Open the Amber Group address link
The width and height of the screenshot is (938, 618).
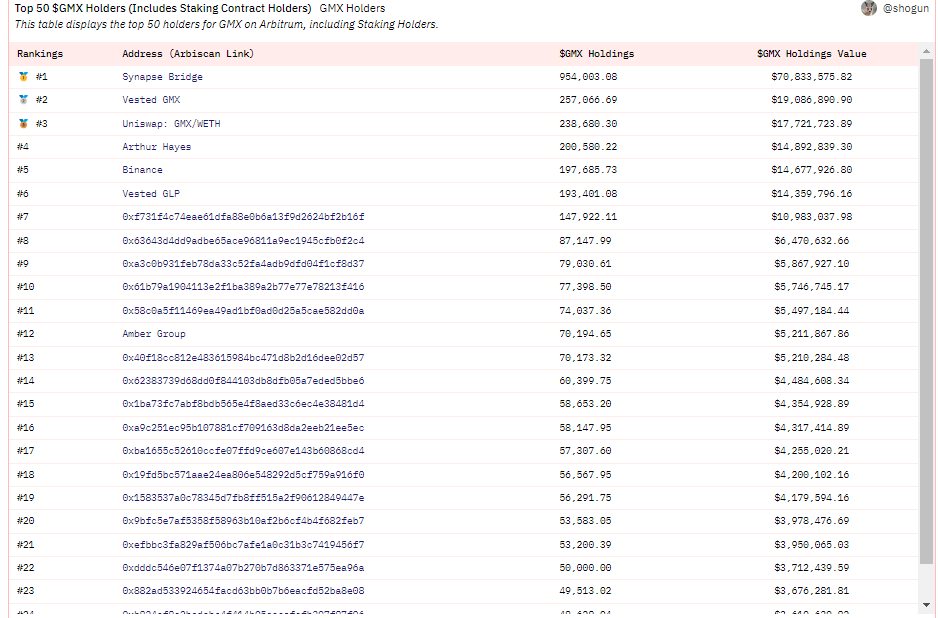154,334
